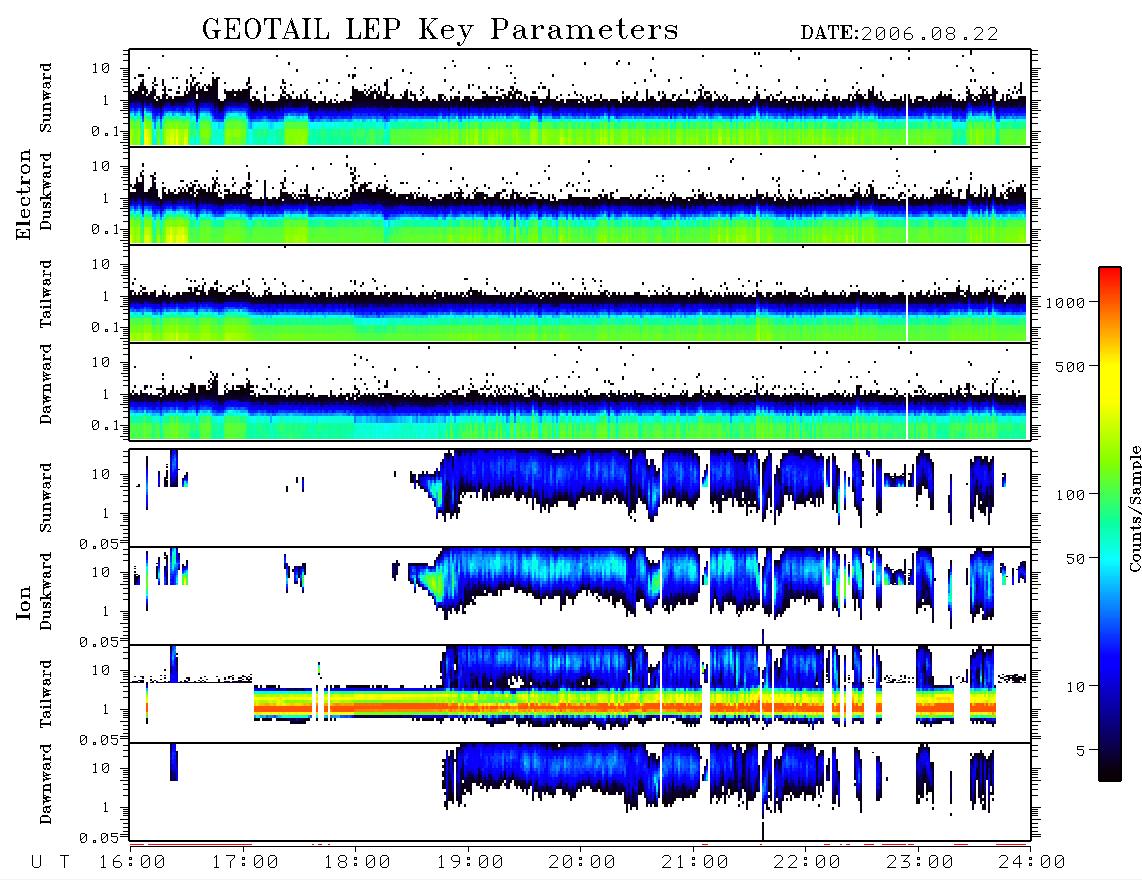This screenshot has width=1142, height=880.
Task: Click the 'Counts/Sample' colorbar label
Action: (1134, 508)
